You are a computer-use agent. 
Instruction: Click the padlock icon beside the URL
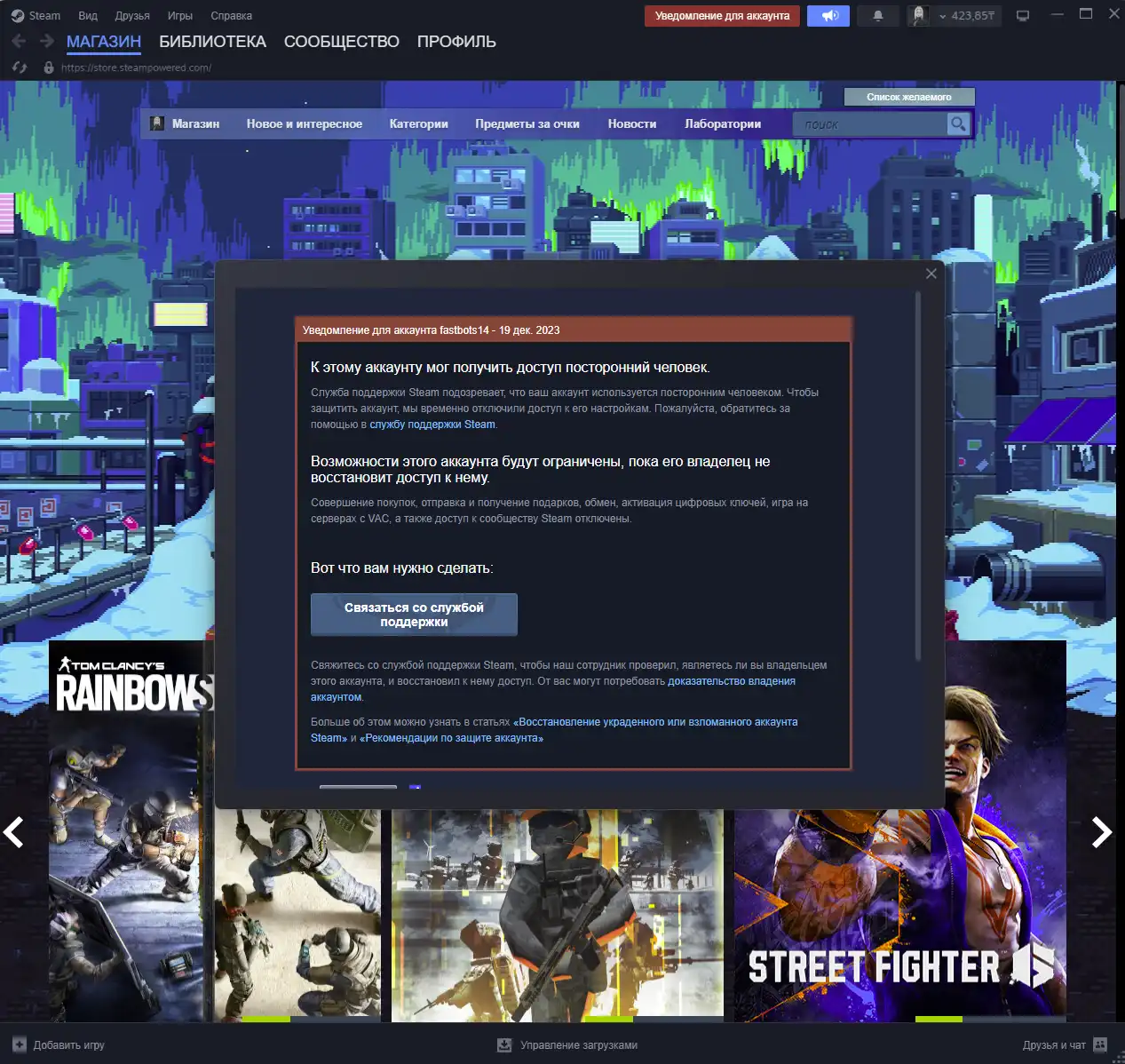[49, 67]
